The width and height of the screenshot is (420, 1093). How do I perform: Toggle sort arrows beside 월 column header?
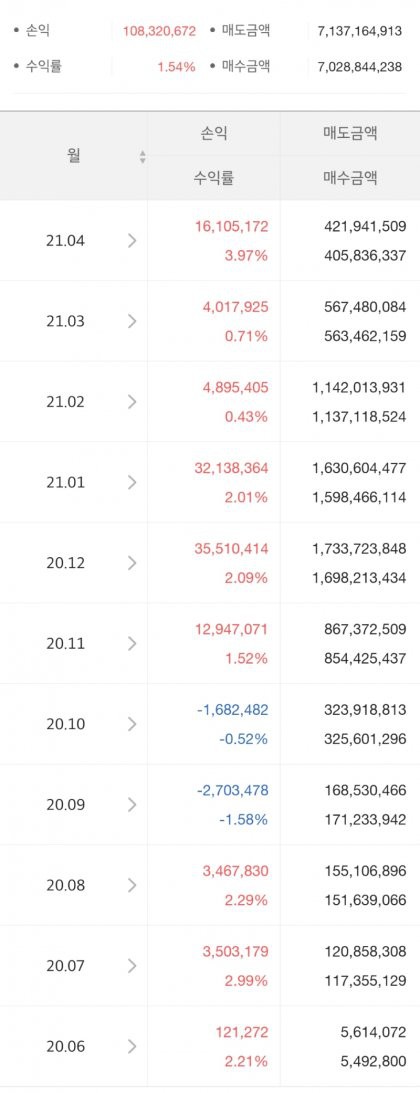tap(143, 157)
